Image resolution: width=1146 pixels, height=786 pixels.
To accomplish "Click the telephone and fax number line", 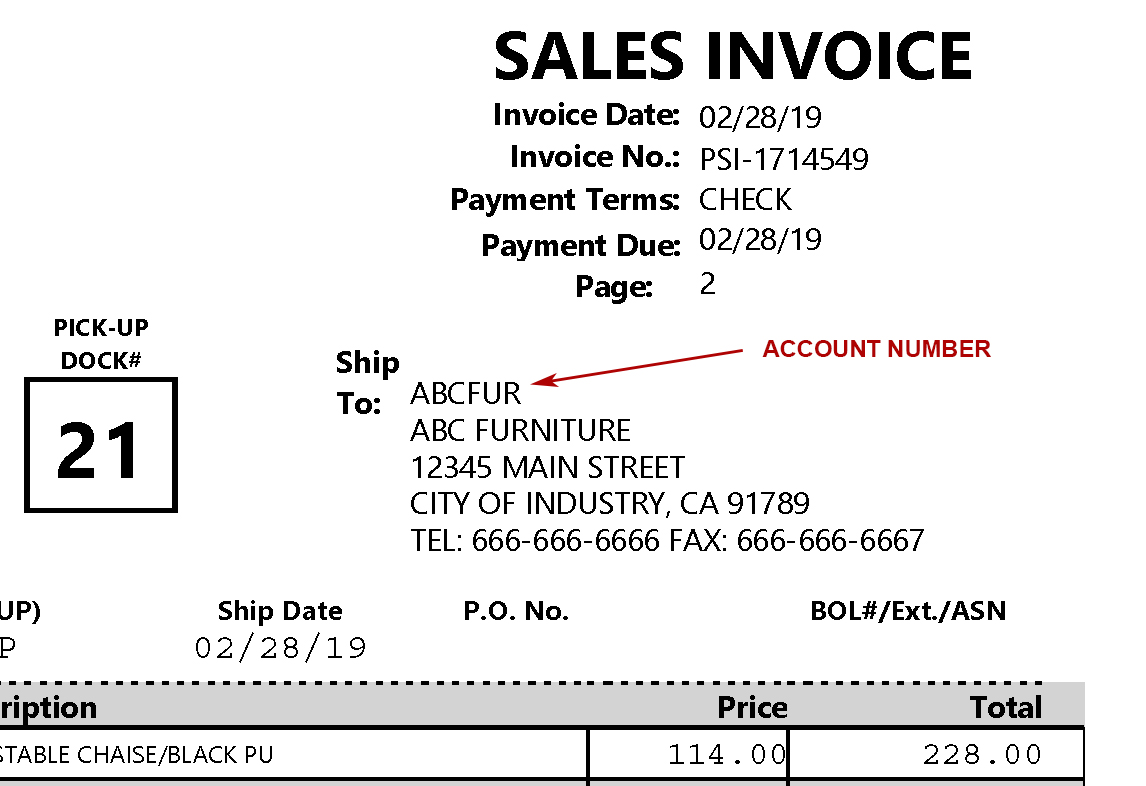I will pyautogui.click(x=667, y=541).
